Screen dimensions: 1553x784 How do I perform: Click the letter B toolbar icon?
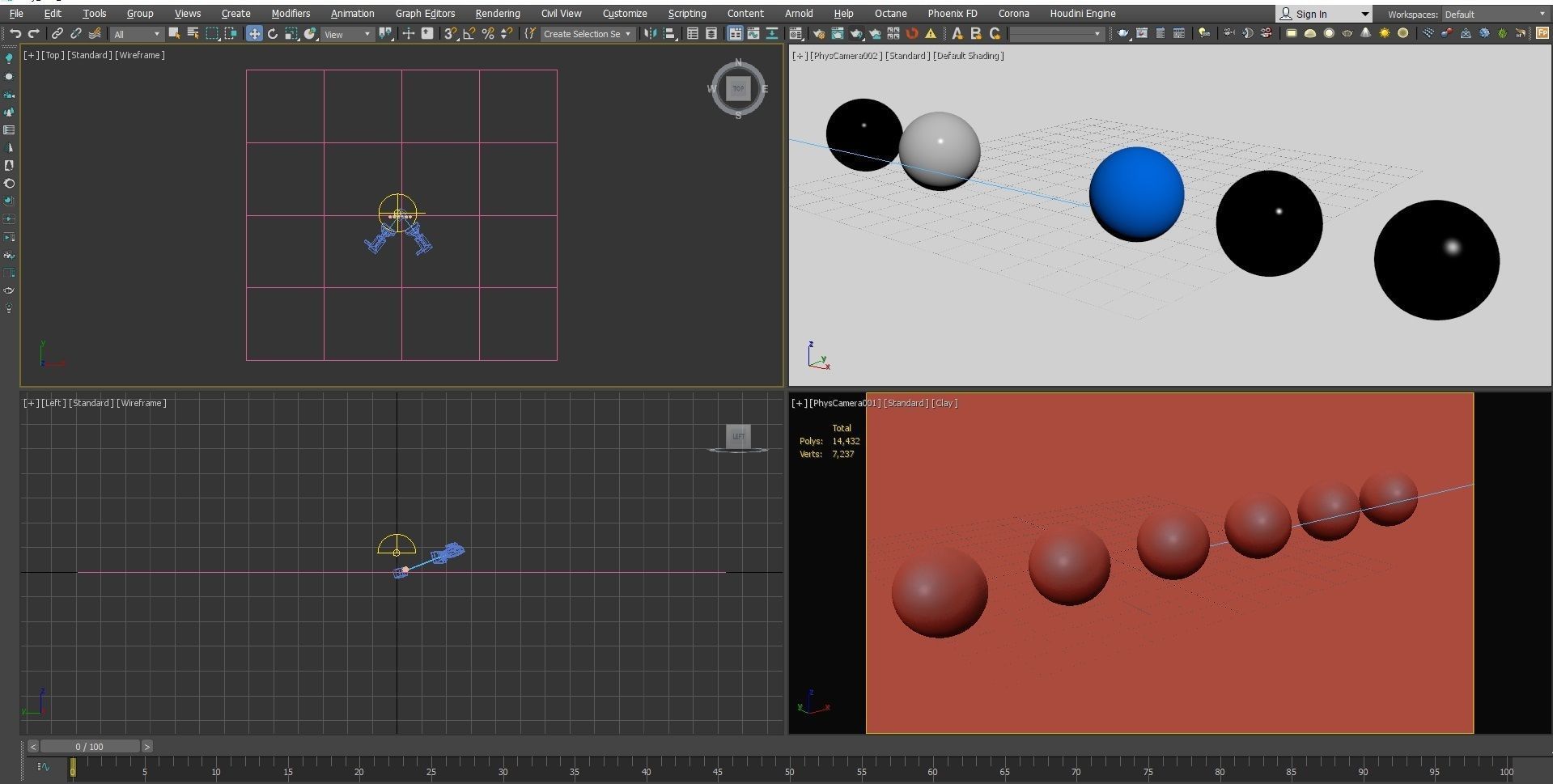(976, 33)
